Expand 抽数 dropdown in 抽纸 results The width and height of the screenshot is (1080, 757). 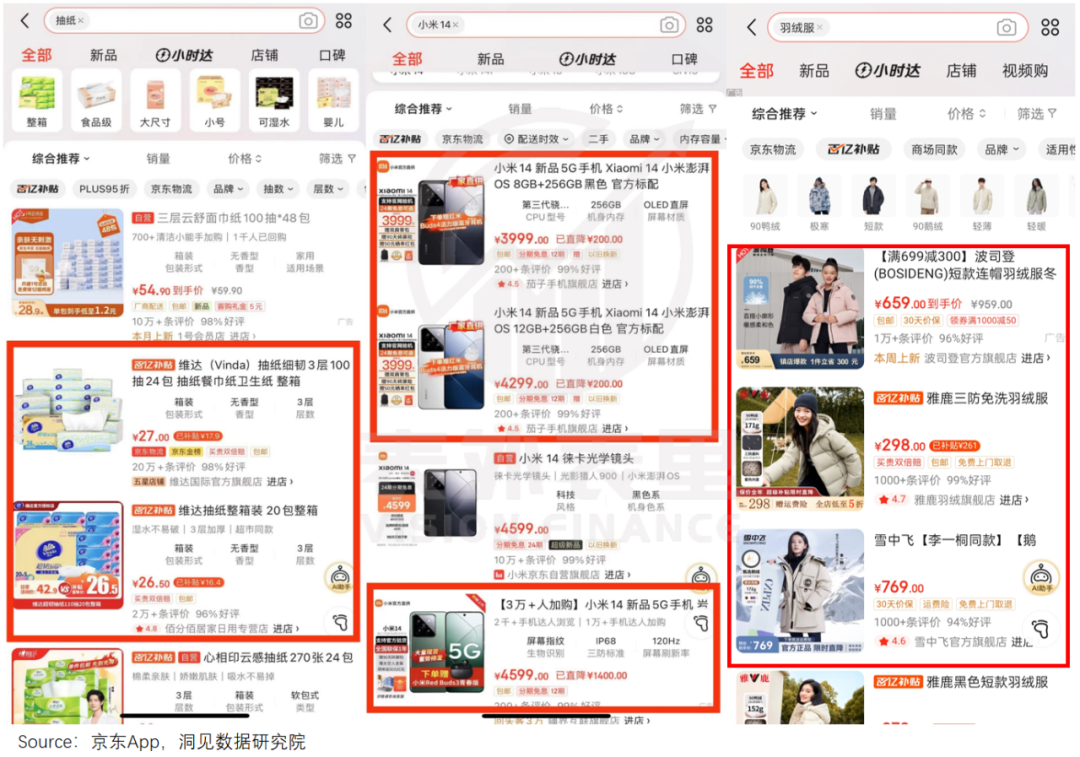pyautogui.click(x=278, y=189)
